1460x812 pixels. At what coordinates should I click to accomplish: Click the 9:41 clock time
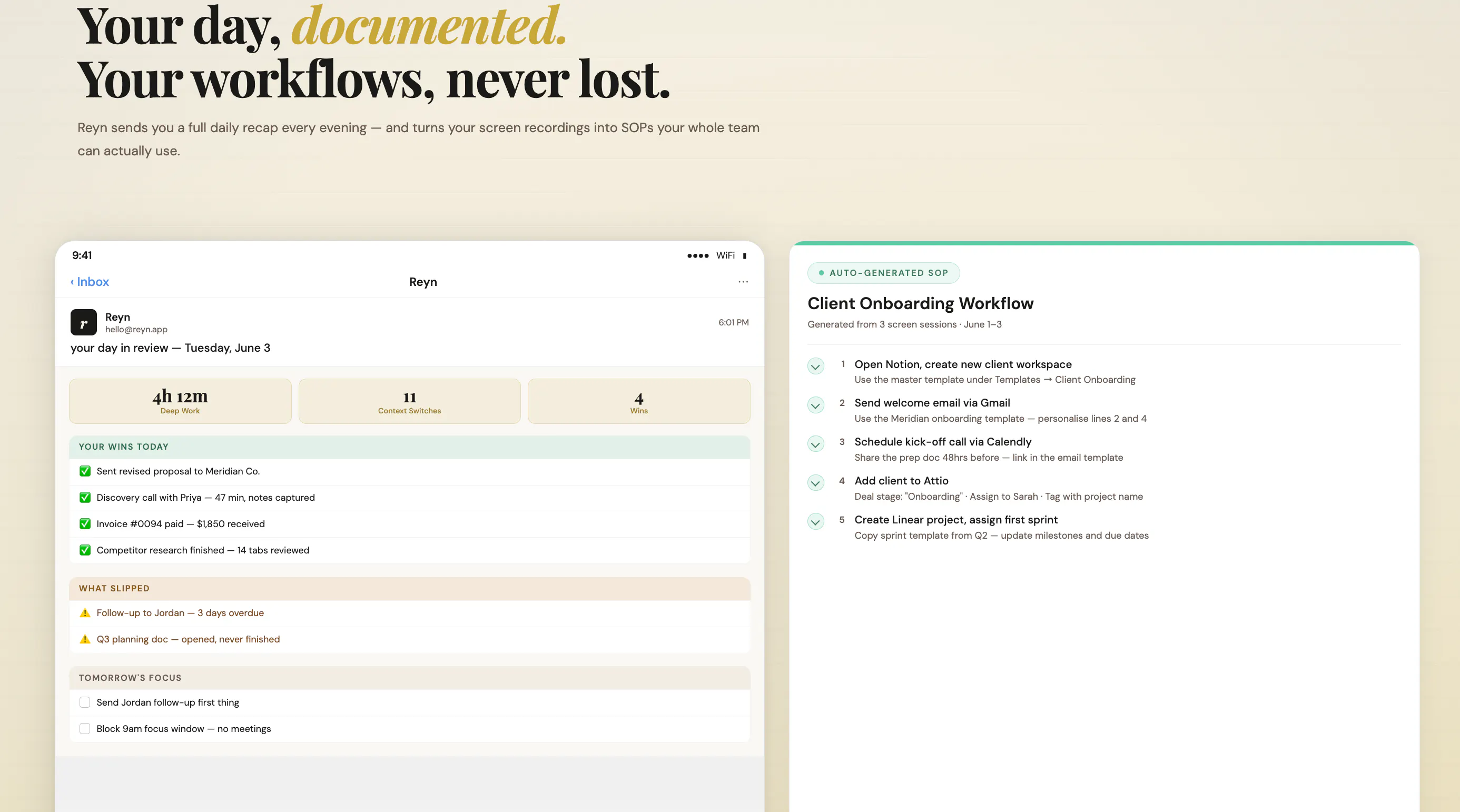(x=82, y=255)
